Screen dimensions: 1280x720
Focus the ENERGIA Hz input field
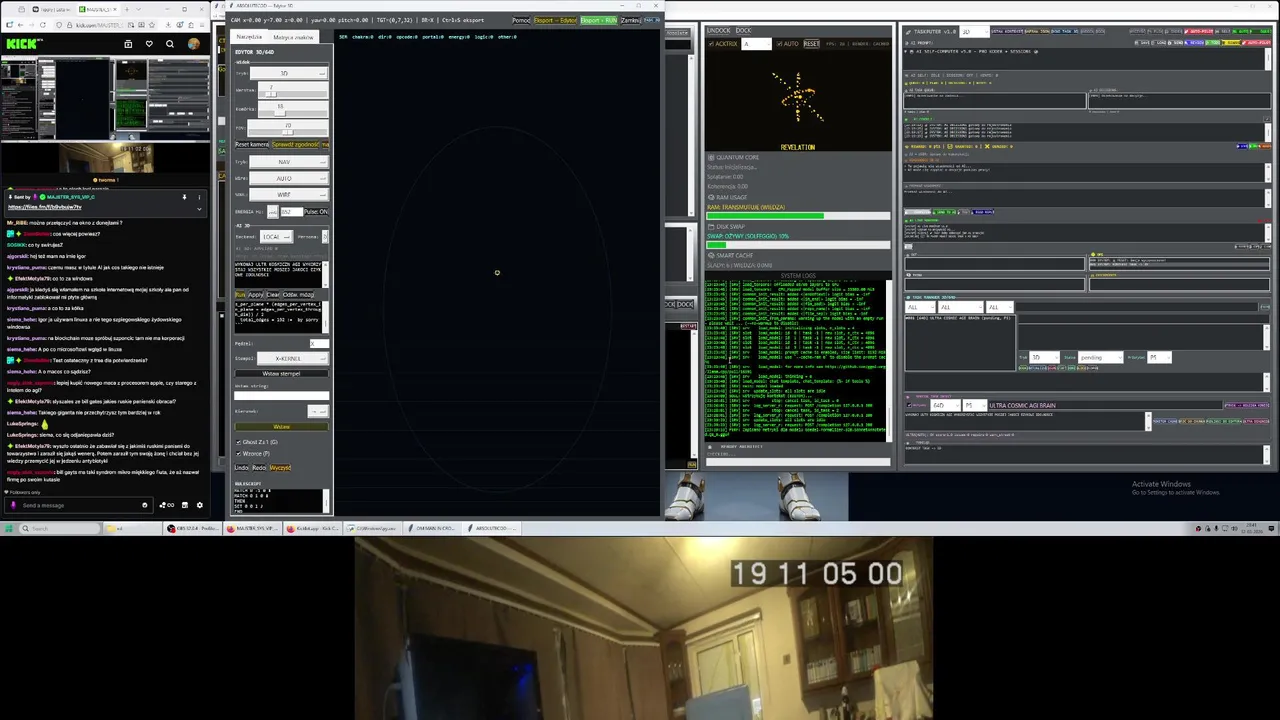(x=291, y=212)
